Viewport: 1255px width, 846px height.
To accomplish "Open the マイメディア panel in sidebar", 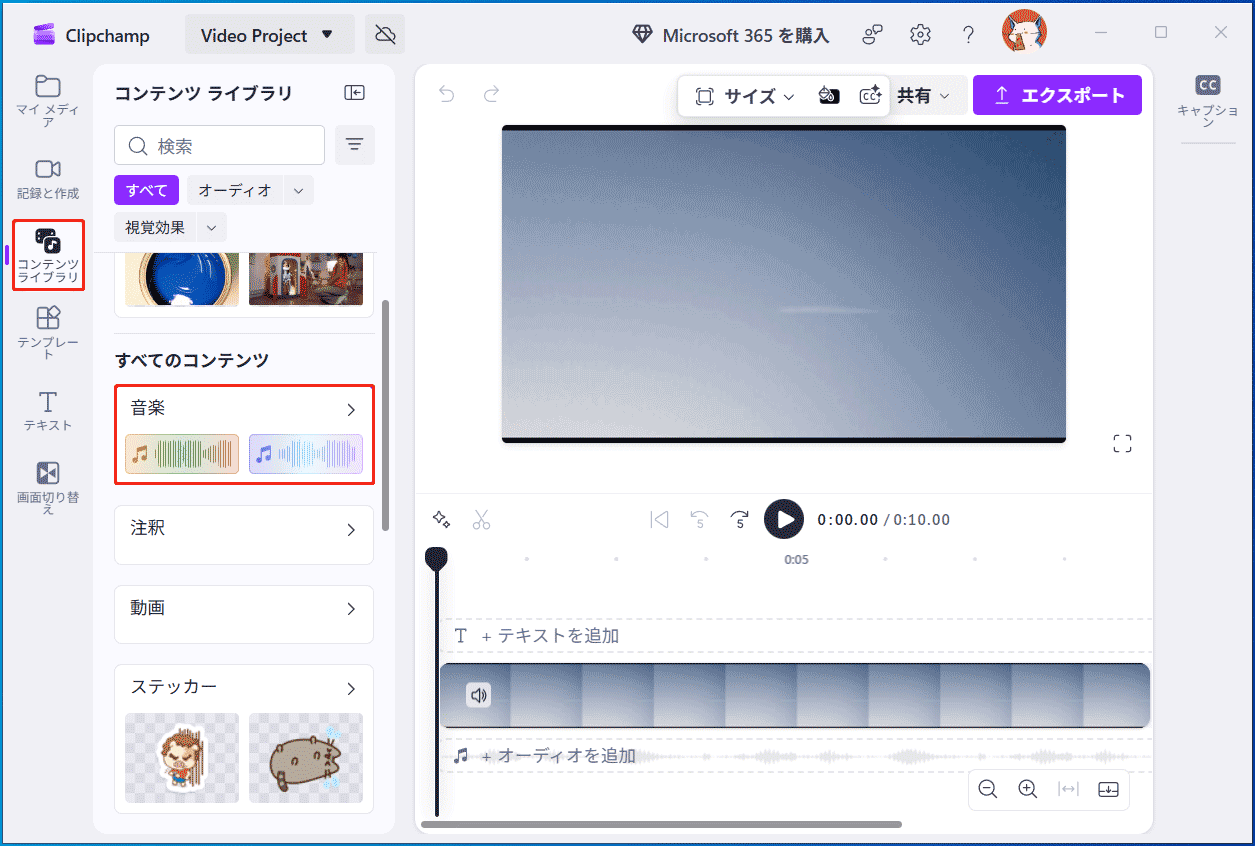I will [47, 99].
